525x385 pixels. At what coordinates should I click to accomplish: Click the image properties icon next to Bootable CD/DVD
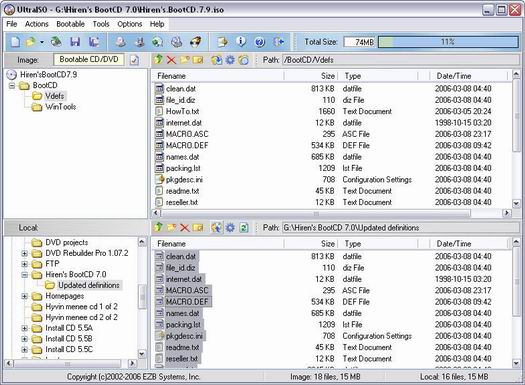click(134, 60)
